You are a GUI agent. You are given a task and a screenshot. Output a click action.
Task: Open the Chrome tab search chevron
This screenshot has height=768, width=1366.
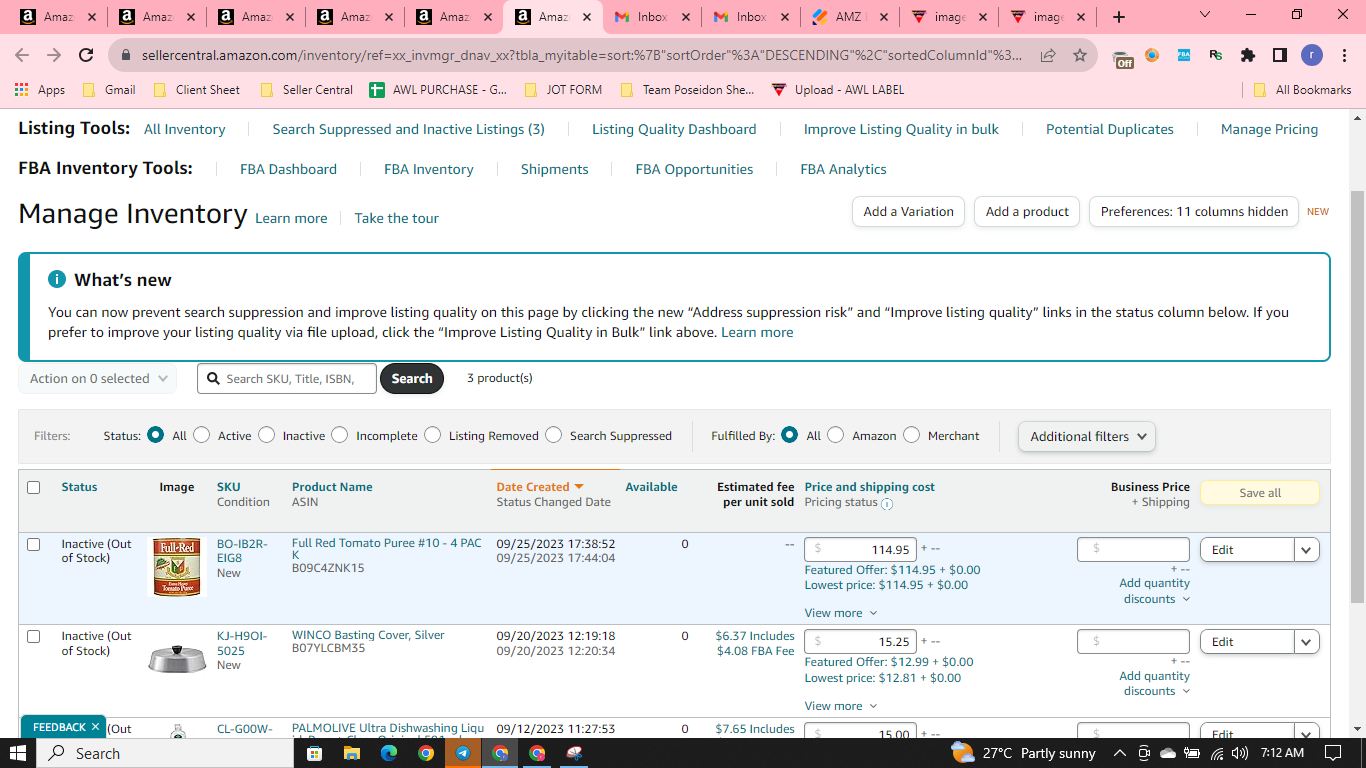1204,15
